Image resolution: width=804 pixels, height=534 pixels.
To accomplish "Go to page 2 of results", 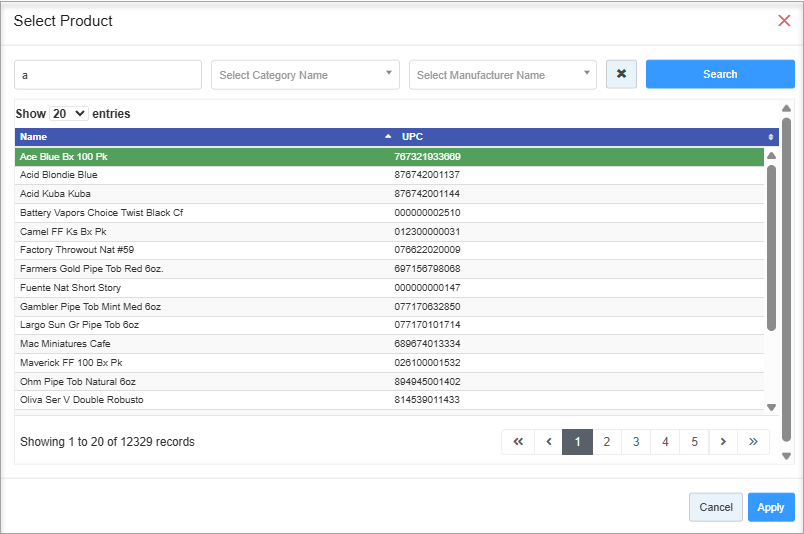I will pos(607,442).
